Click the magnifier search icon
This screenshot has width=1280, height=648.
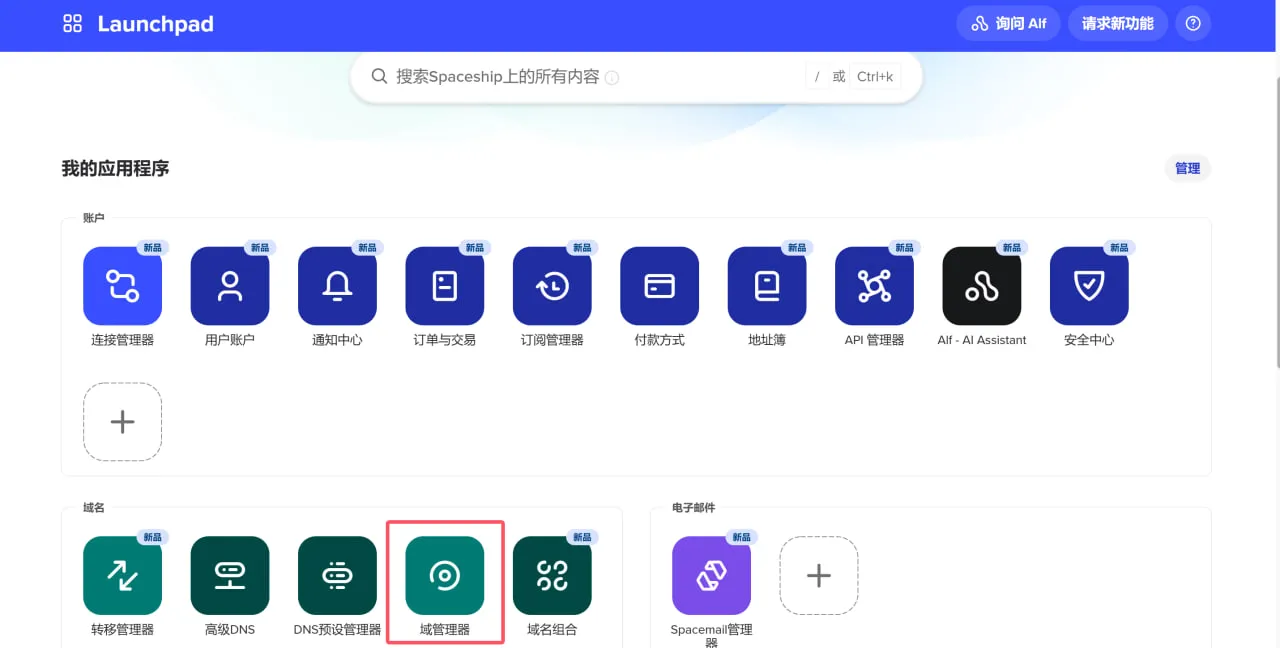click(379, 76)
